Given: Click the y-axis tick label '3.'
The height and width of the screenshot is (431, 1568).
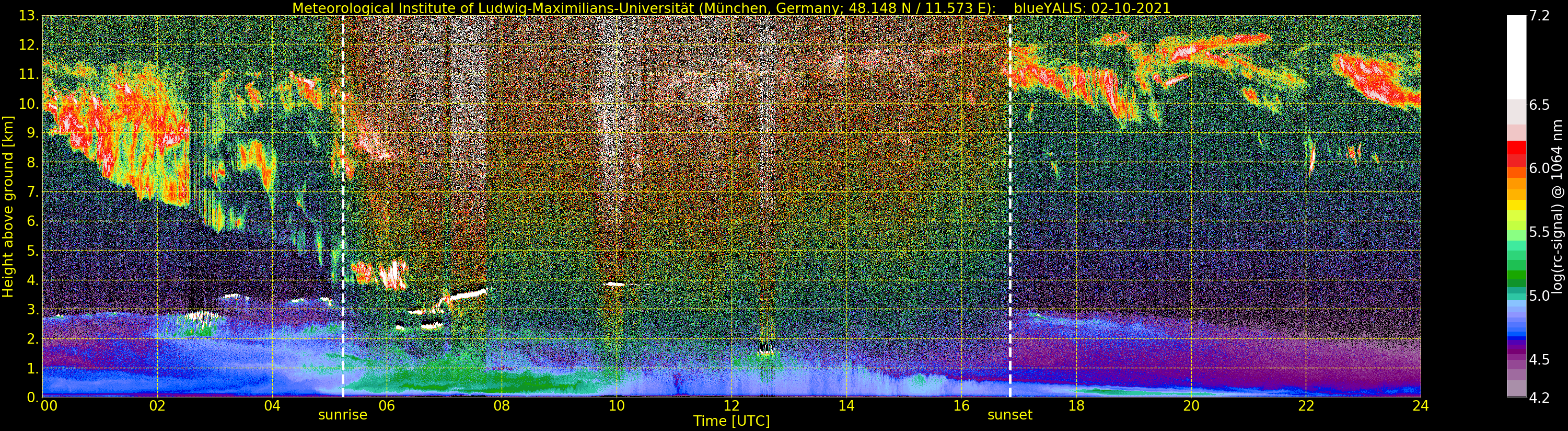Looking at the screenshot, I should coord(32,309).
